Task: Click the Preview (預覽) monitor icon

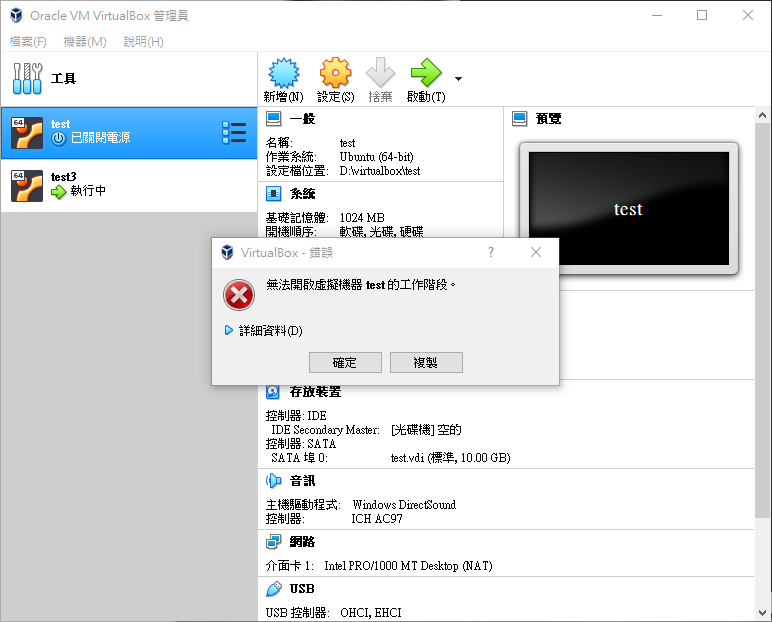Action: pyautogui.click(x=520, y=118)
